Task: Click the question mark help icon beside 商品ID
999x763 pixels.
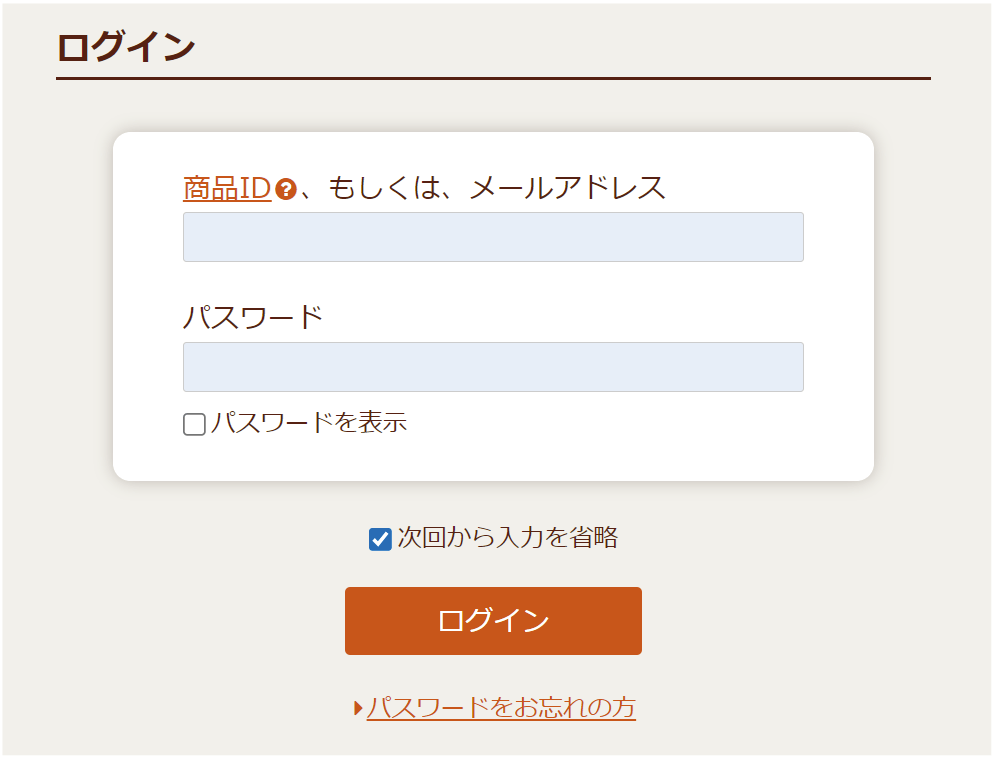Action: [286, 189]
